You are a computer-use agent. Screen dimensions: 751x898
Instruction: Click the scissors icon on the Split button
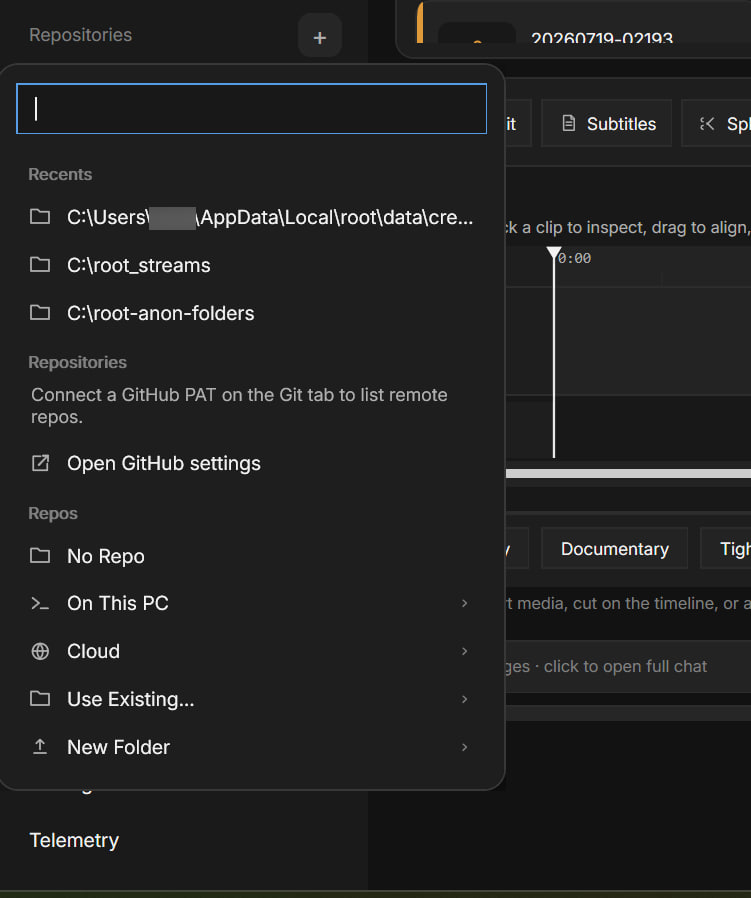click(707, 123)
